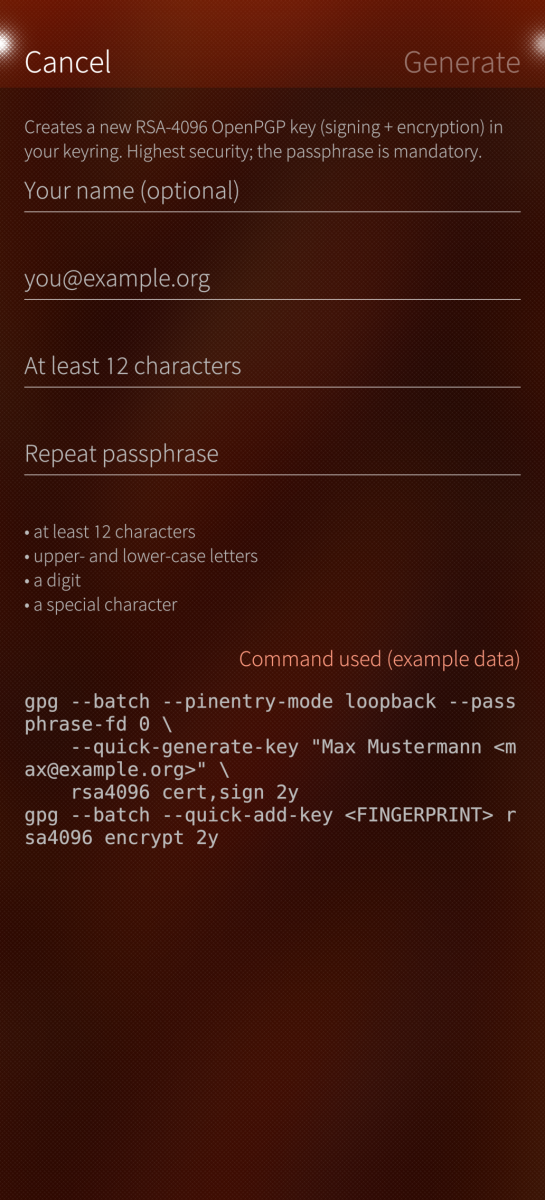Click the gpg --batch --pinentry-mode loopback line

(x=270, y=701)
